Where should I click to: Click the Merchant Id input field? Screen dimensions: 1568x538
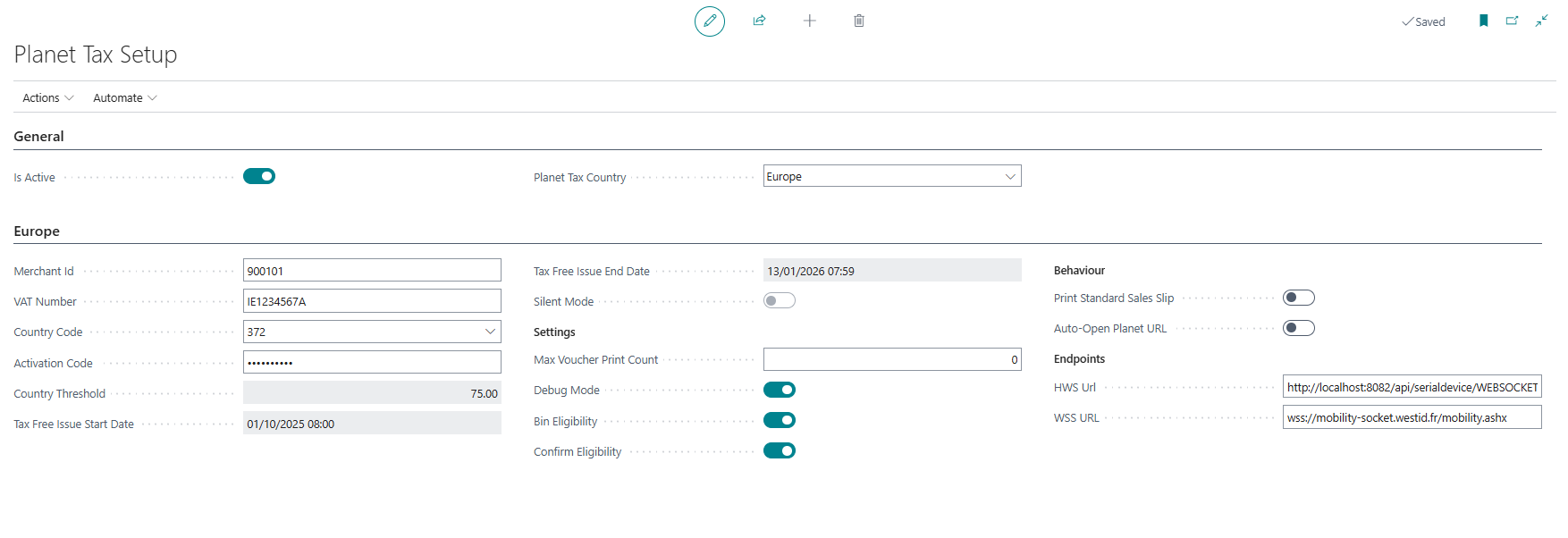coord(372,271)
